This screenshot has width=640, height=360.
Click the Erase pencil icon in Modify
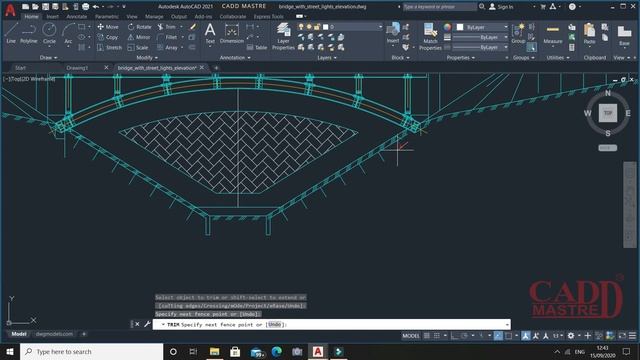pos(193,27)
